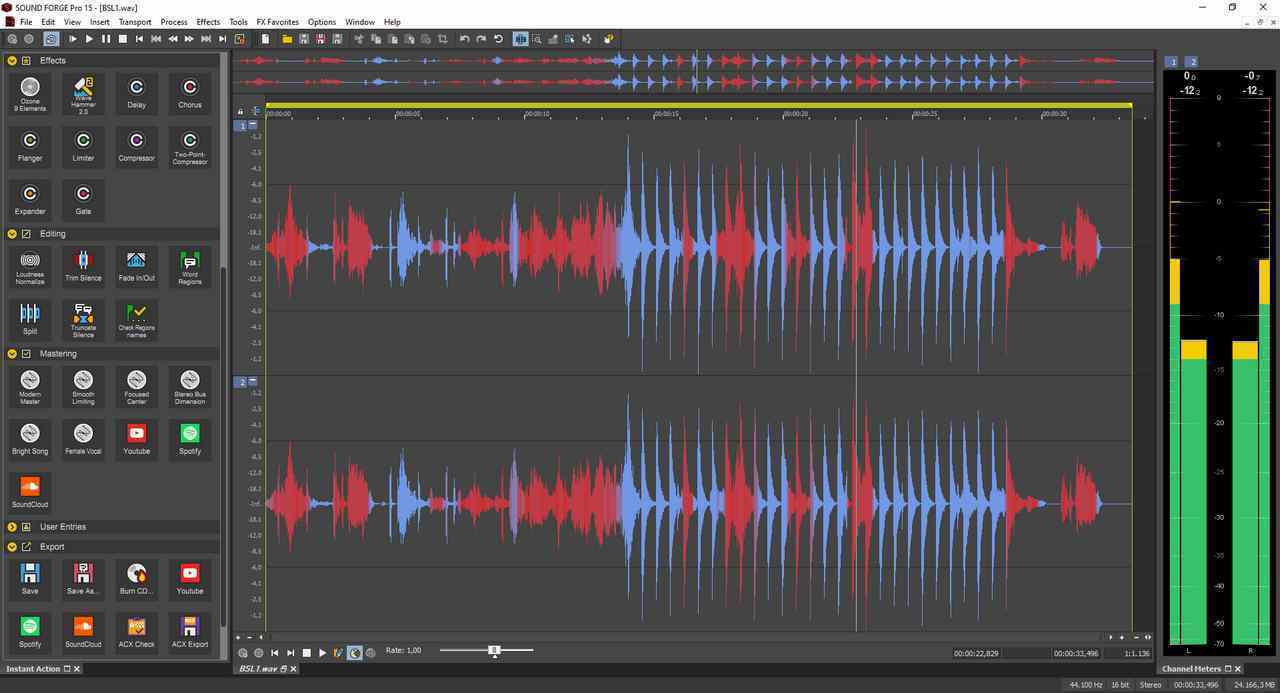
Task: Apply Fade In/Out
Action: tap(136, 267)
